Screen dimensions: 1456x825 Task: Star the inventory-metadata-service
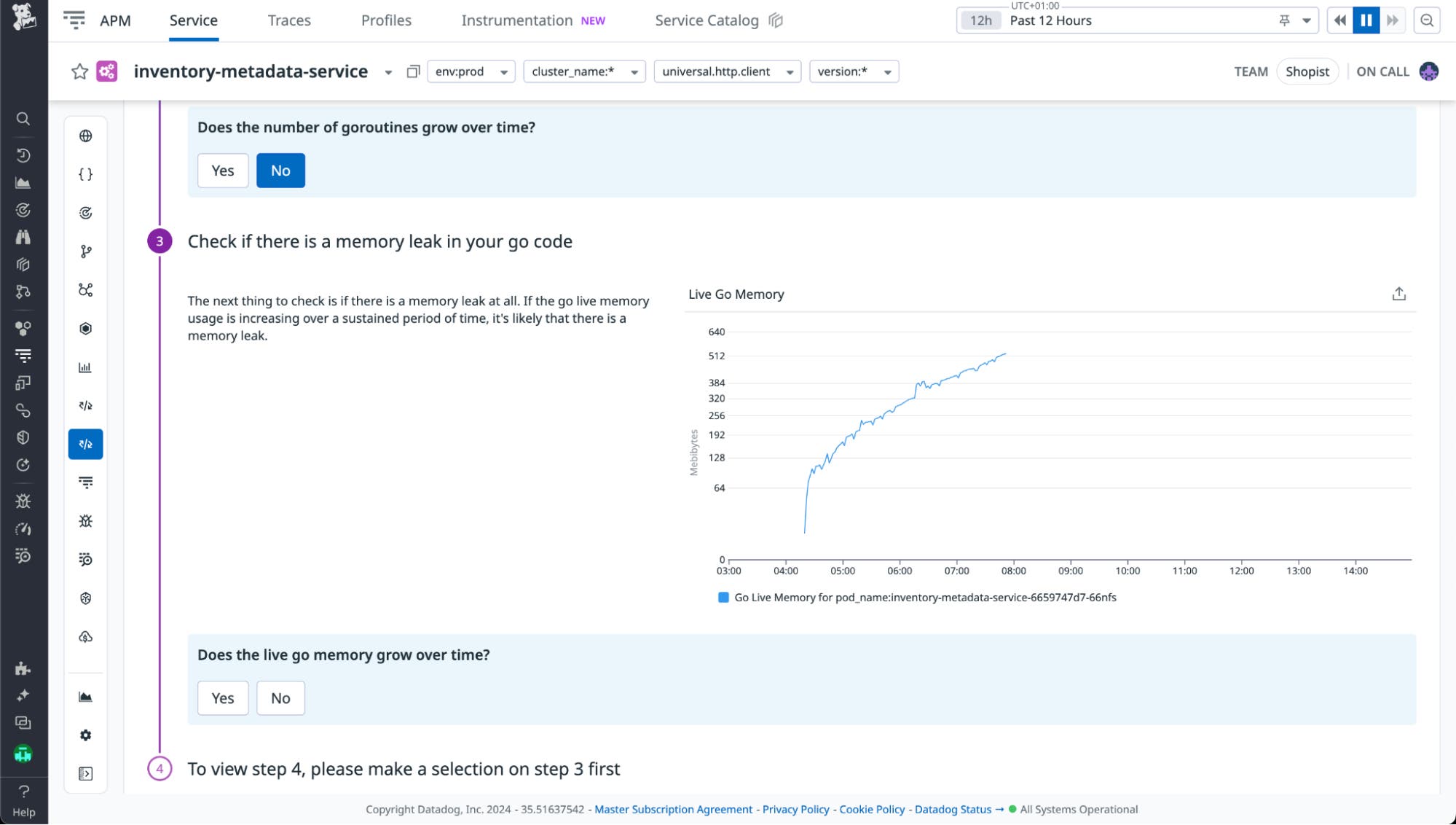[79, 71]
